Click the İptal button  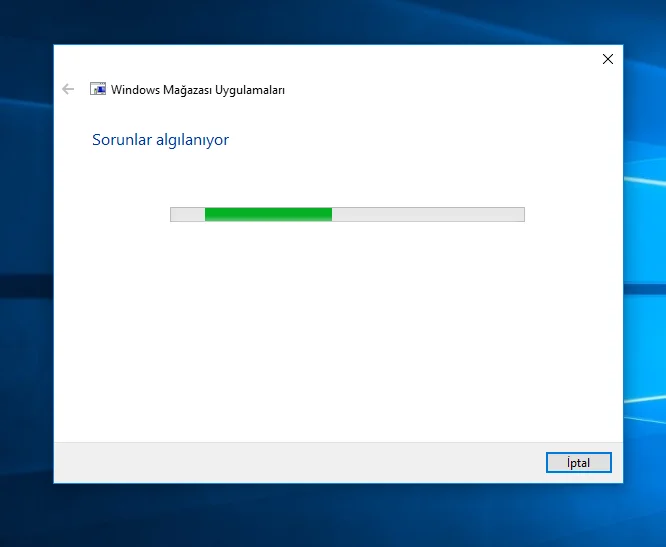tap(579, 462)
